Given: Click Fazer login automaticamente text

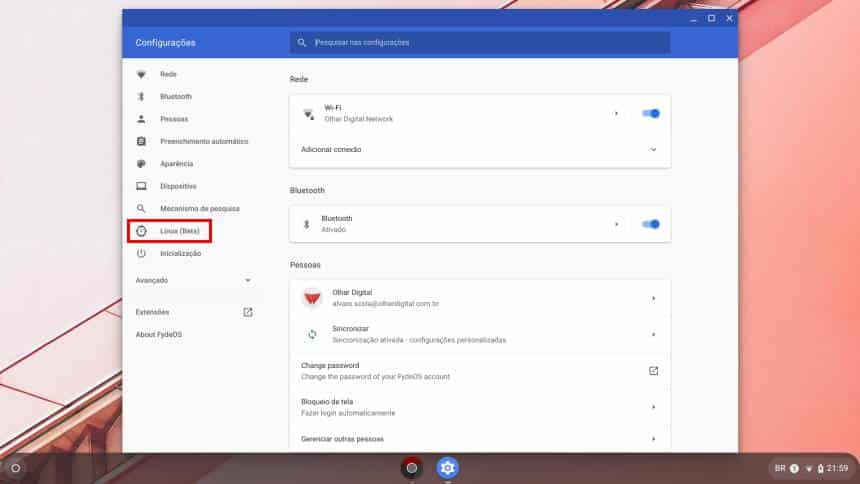Looking at the screenshot, I should pos(348,413).
